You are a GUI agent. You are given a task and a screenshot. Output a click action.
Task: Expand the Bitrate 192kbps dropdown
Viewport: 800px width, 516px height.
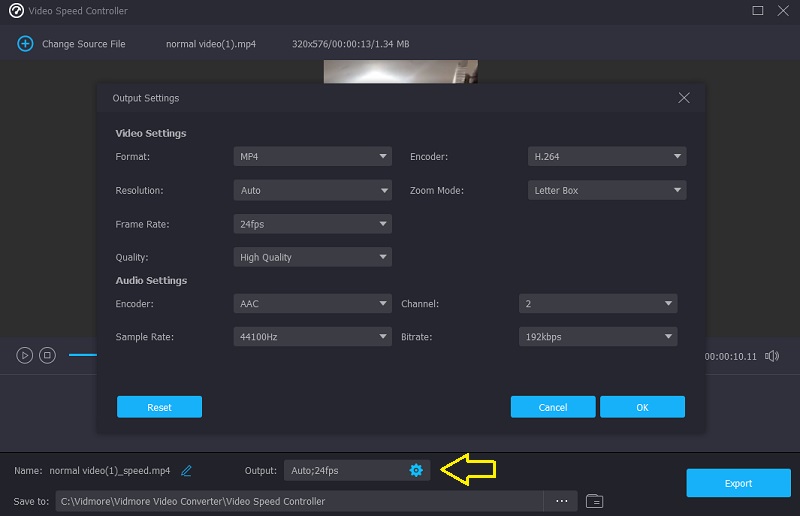click(597, 337)
